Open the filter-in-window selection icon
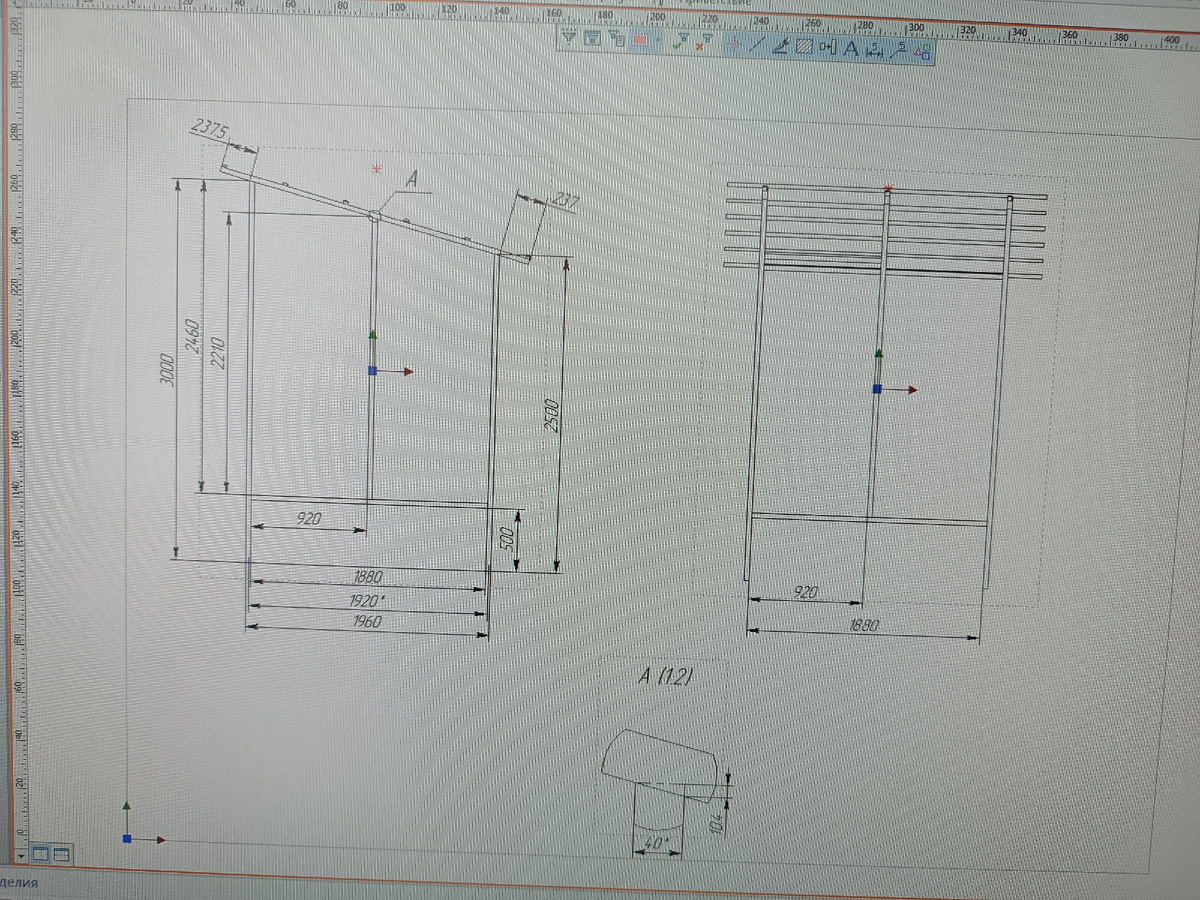This screenshot has height=900, width=1200. (592, 37)
